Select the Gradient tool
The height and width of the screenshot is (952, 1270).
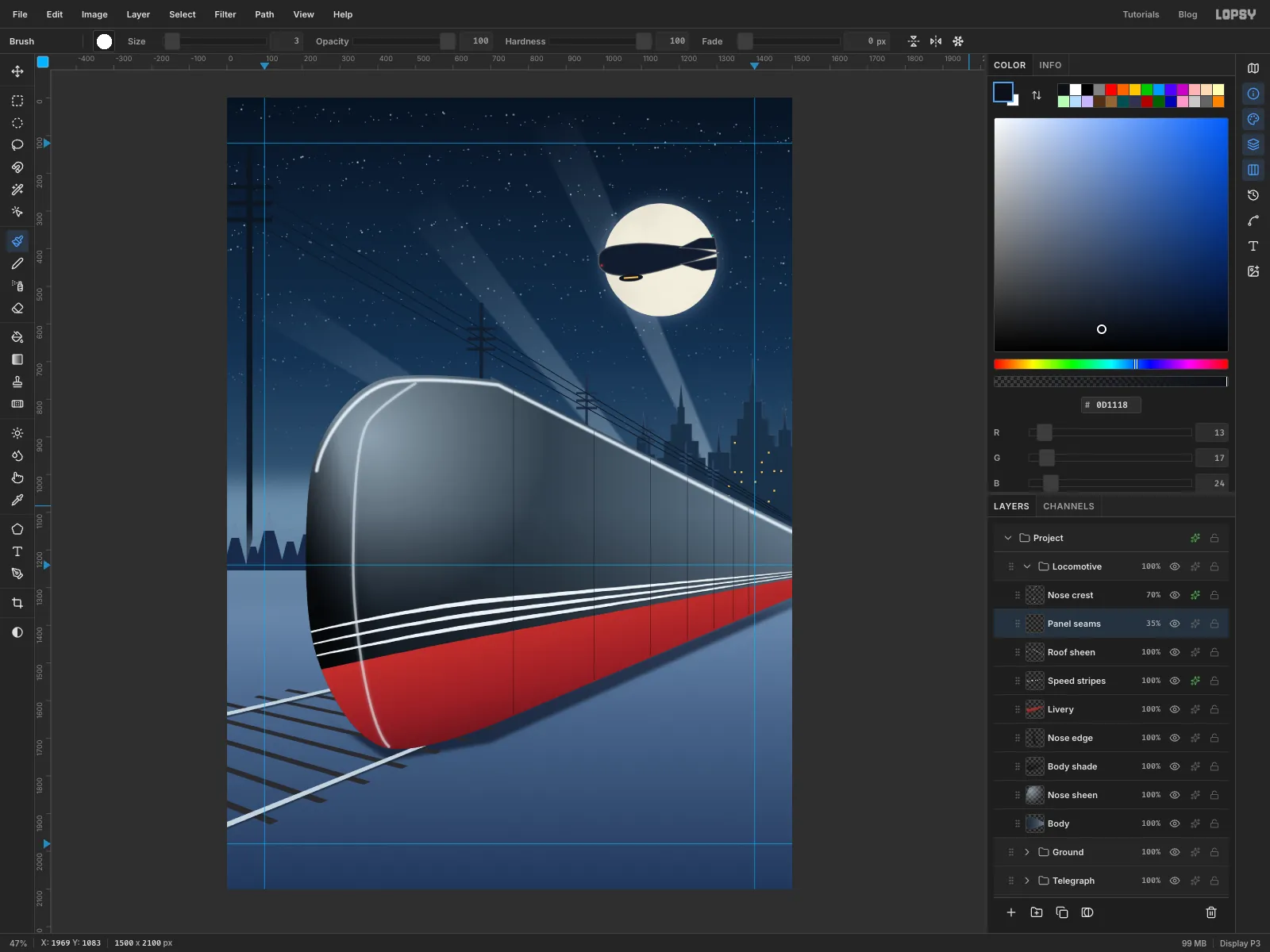(17, 359)
